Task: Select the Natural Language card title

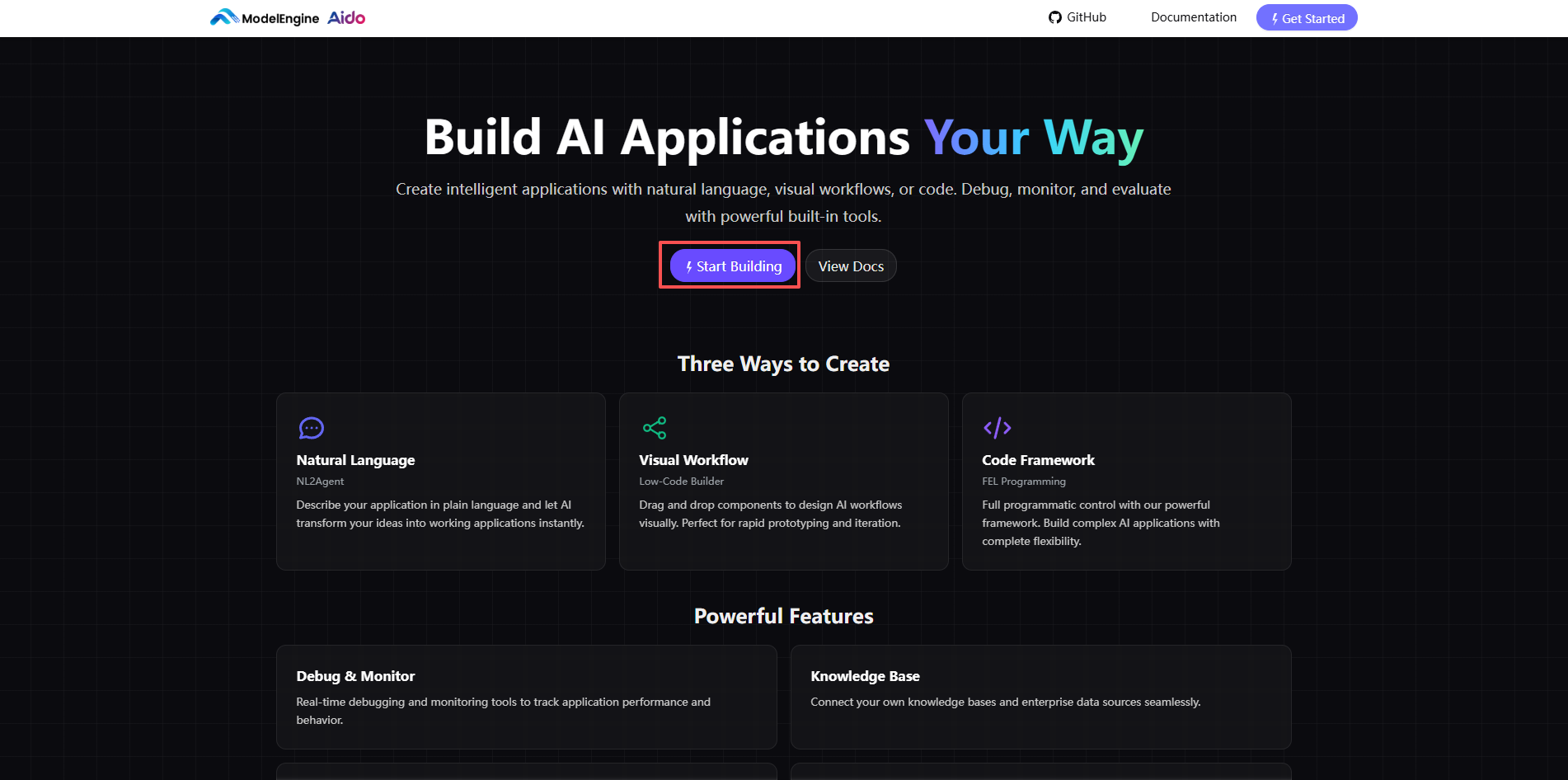Action: pos(355,460)
